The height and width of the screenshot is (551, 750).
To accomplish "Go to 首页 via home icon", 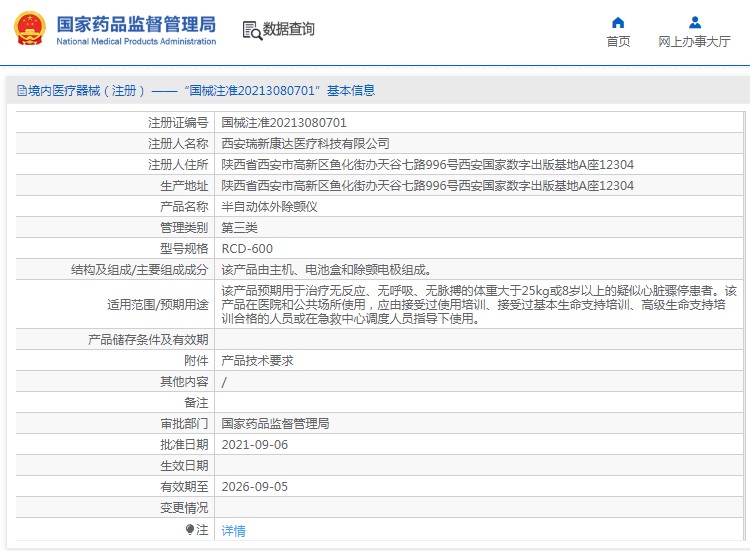I will 618,22.
